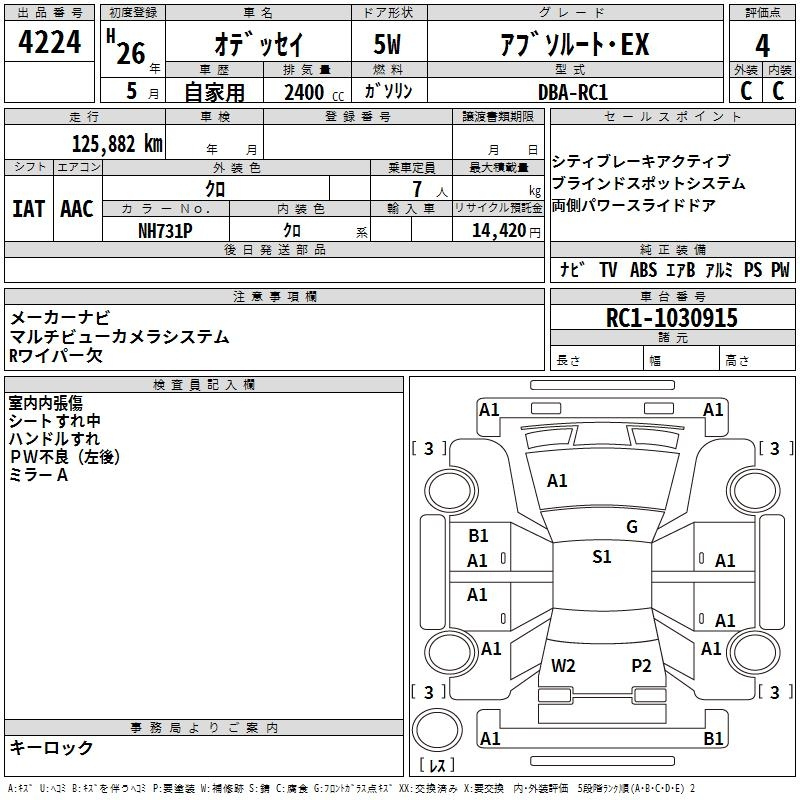This screenshot has width=800, height=800.
Task: Select the B1 mark above the door A1
Action: (478, 536)
